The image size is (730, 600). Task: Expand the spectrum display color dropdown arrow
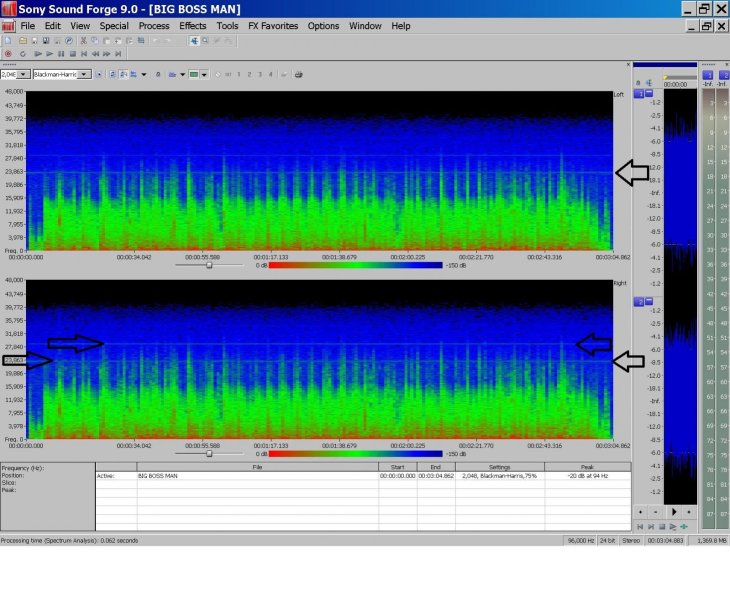205,74
